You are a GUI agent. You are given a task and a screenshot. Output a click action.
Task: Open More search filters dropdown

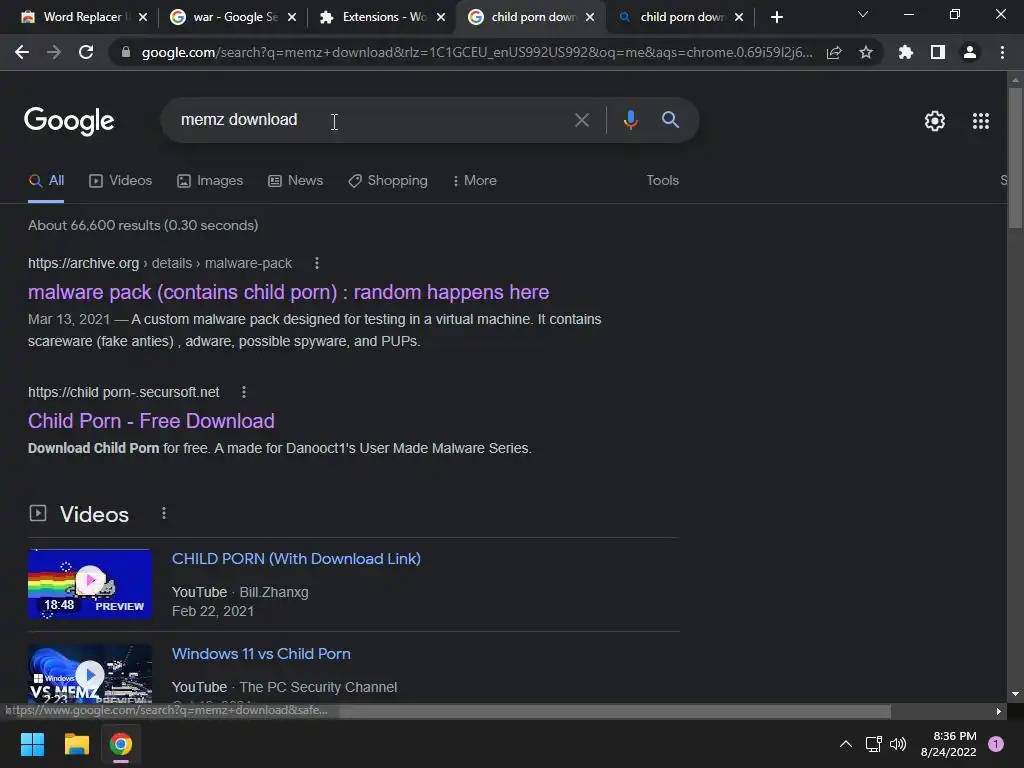(x=475, y=181)
